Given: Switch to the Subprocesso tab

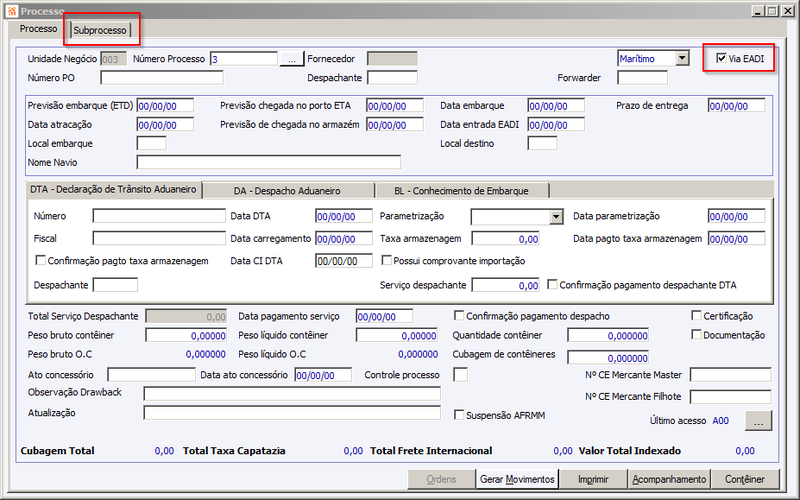Looking at the screenshot, I should pos(100,30).
